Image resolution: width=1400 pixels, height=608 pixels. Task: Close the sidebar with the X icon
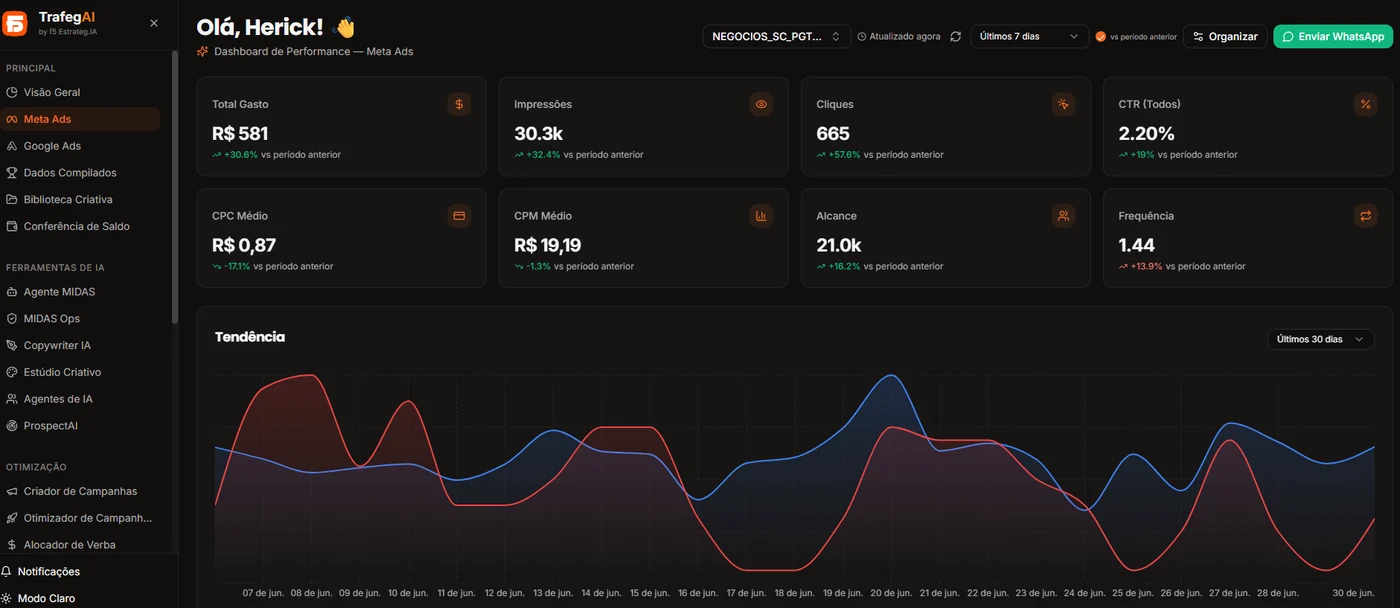(154, 23)
